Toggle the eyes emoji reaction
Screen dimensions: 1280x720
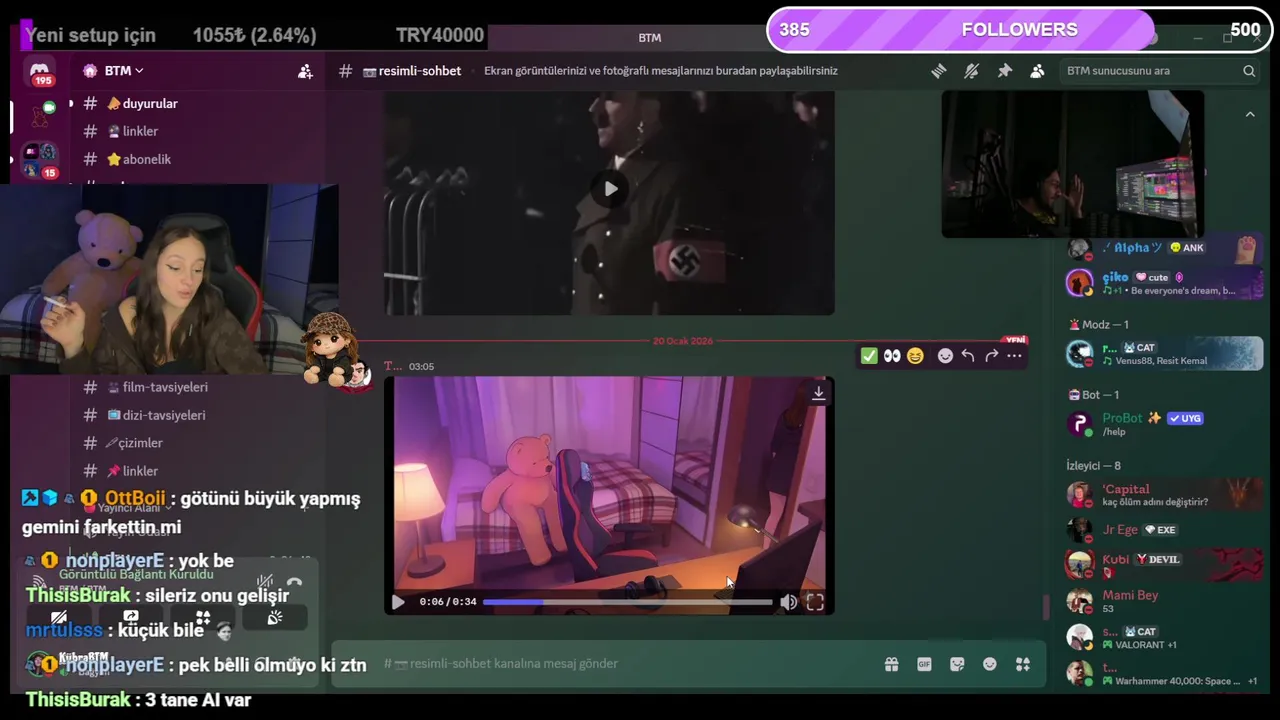[891, 356]
